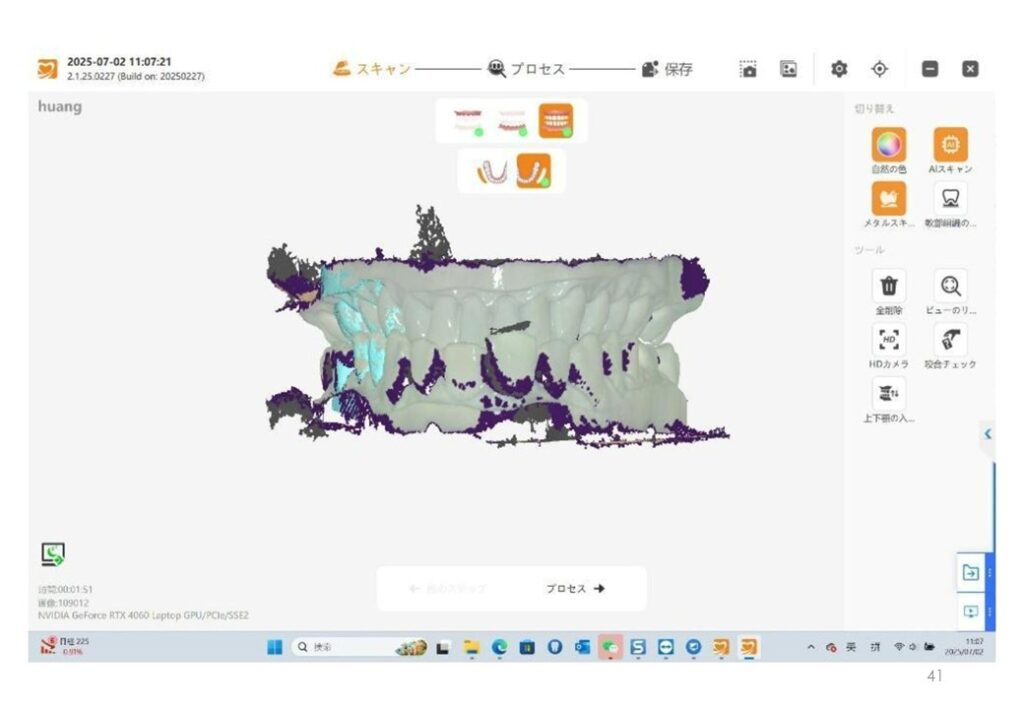This screenshot has height=709, width=1024.
Task: Toggle the metal scan (メタルスキ...) mode
Action: click(888, 200)
